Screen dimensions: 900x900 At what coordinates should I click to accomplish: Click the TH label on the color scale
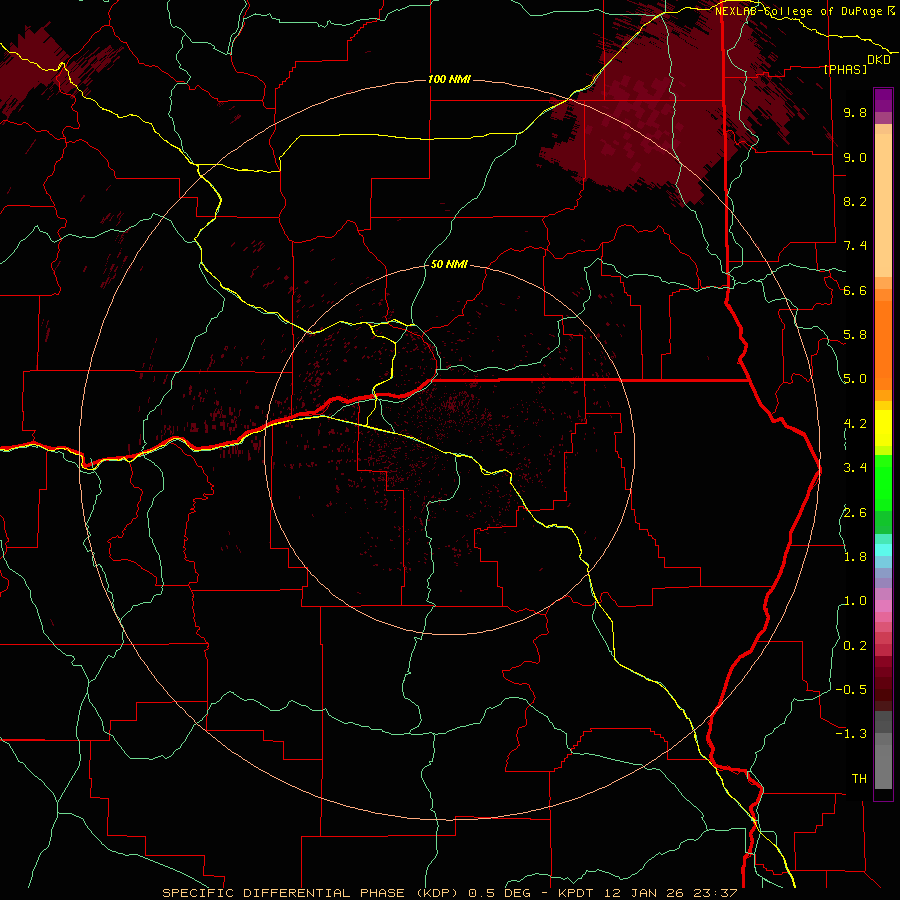[859, 779]
